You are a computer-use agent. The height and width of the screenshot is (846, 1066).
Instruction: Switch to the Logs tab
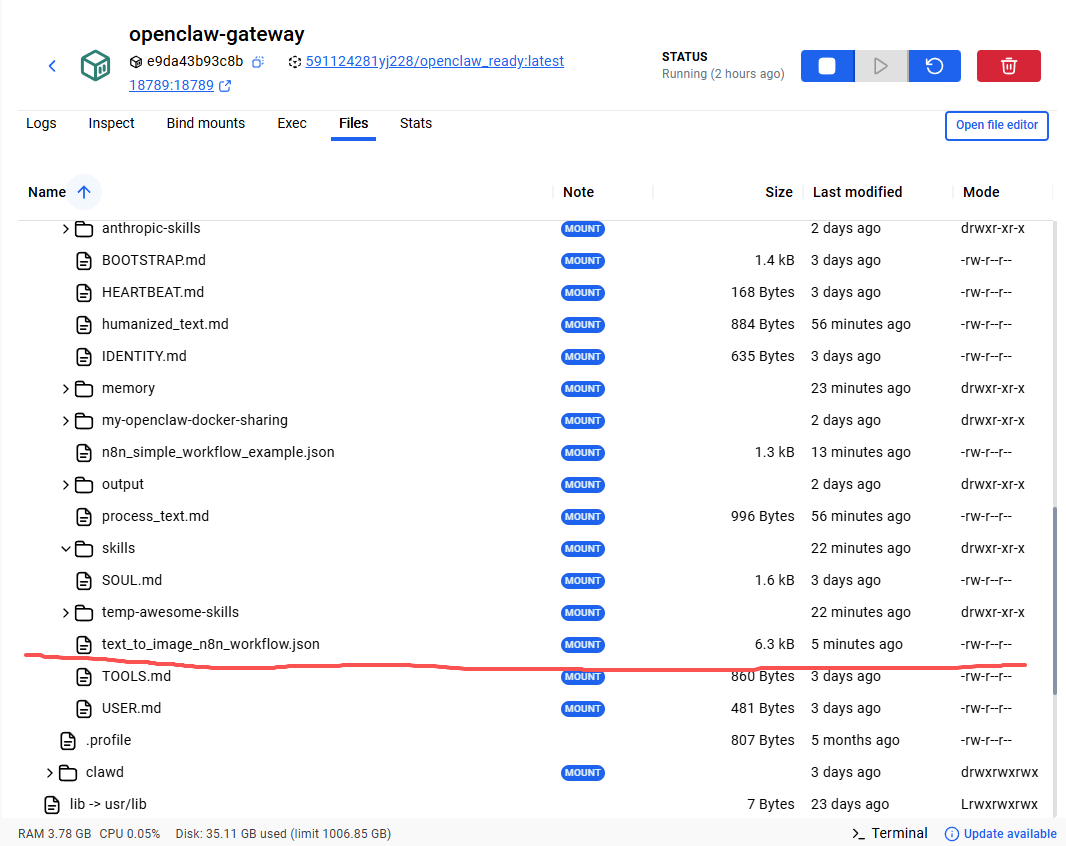pos(41,123)
